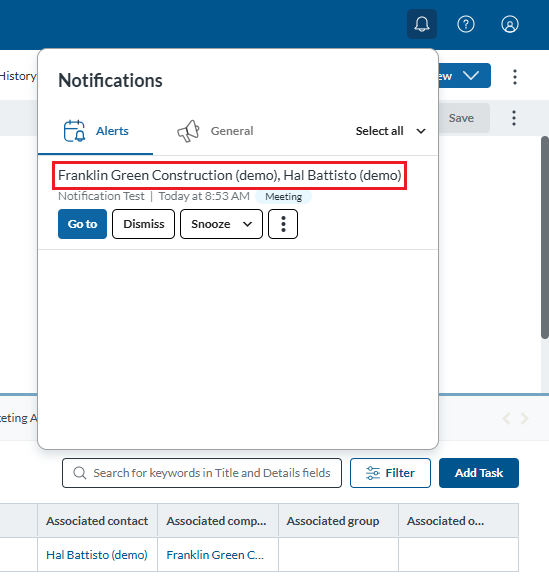Click the previous arrow in tab strip
Screen dimensions: 549x576
point(506,418)
